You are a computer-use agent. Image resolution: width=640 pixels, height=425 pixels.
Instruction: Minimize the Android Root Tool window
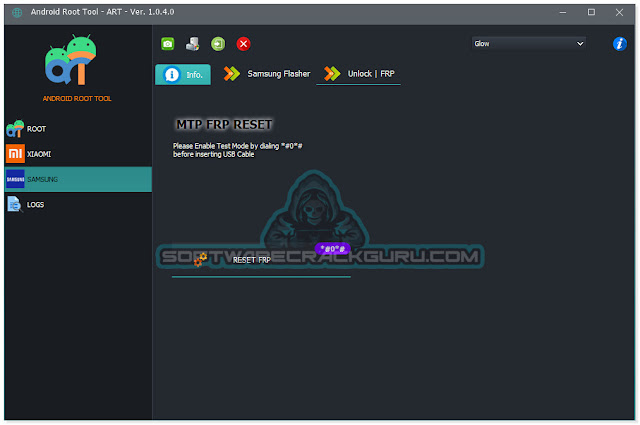[x=563, y=13]
